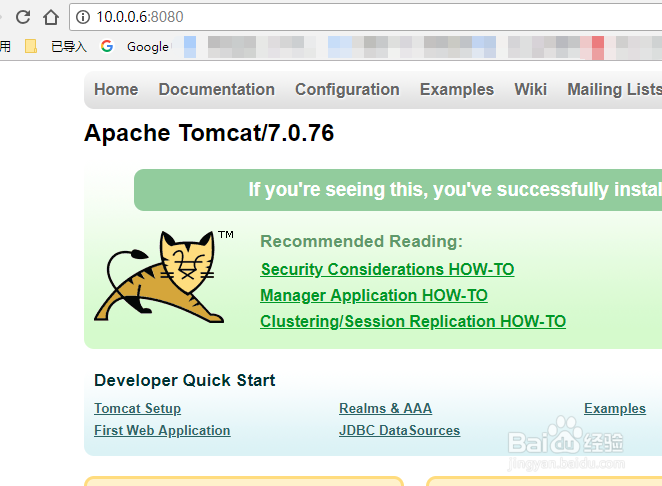Click the green successfully installed banner
The width and height of the screenshot is (662, 486).
[x=398, y=190]
